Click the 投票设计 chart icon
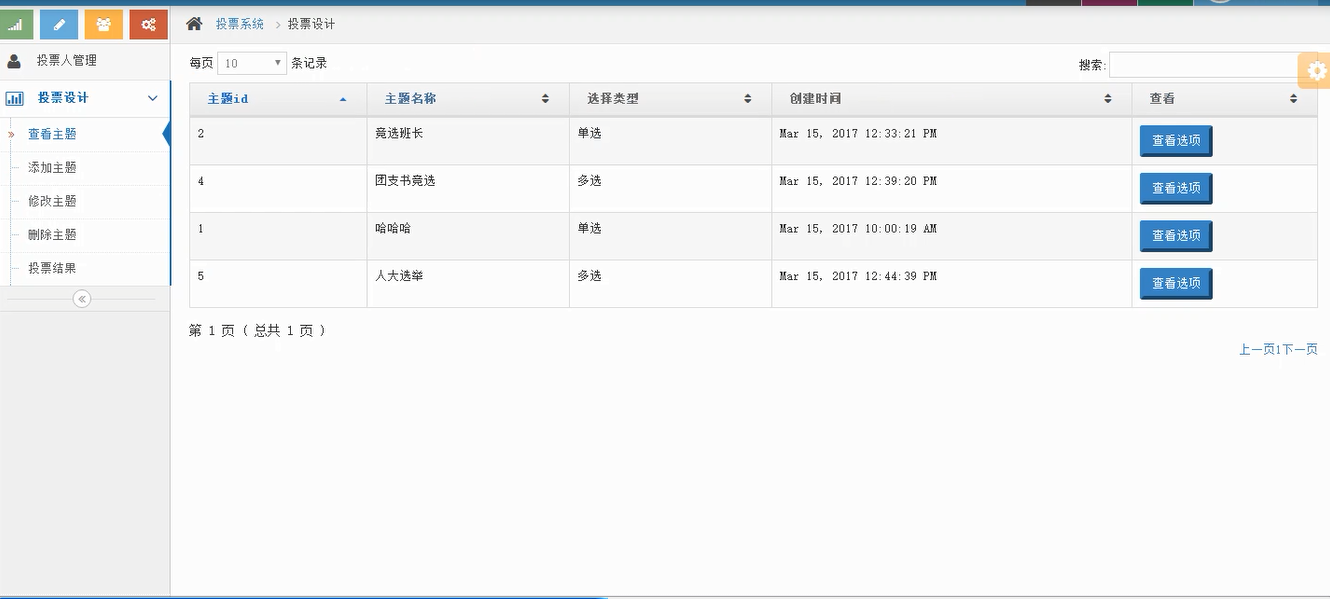1330x599 pixels. 15,98
